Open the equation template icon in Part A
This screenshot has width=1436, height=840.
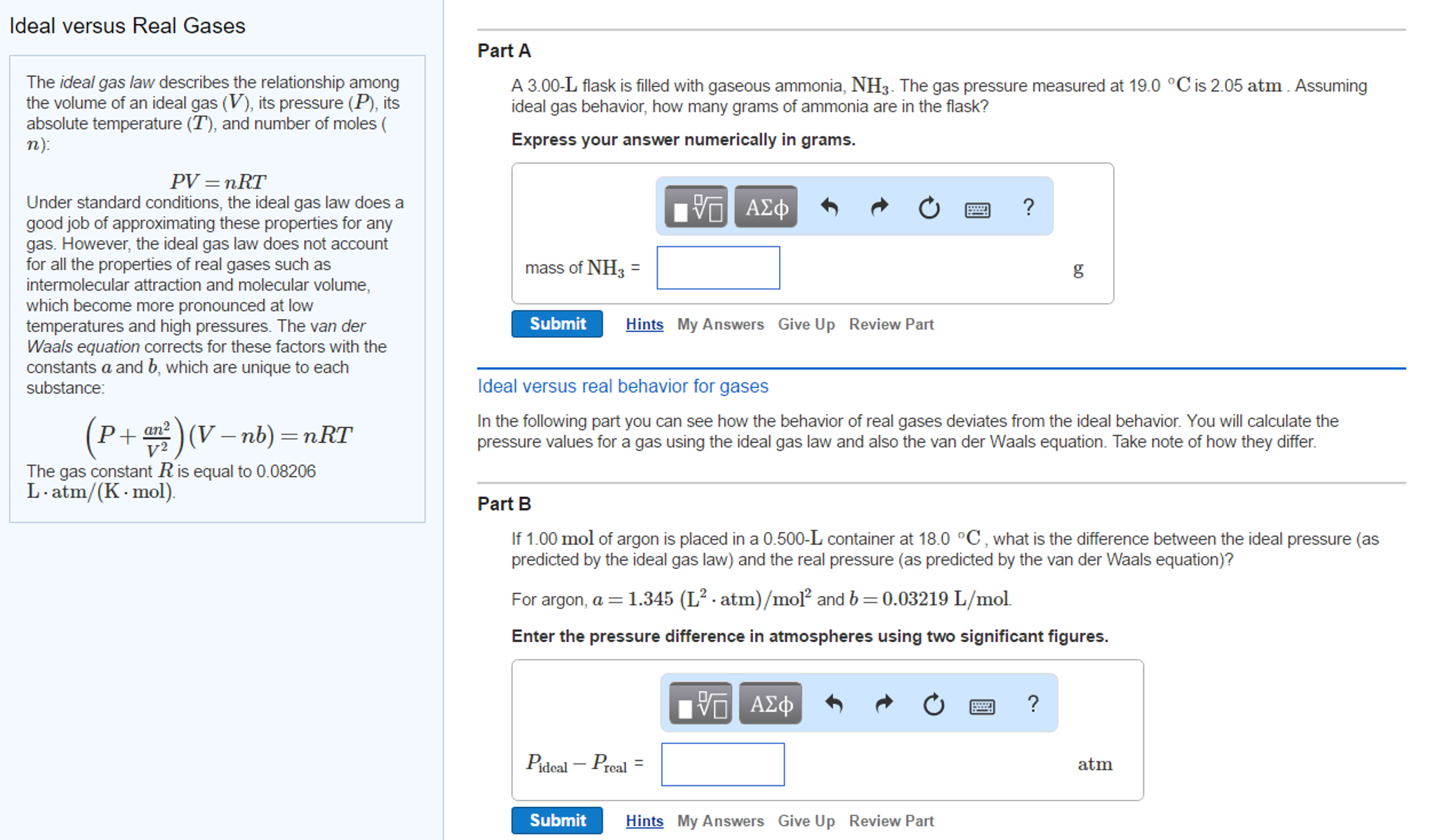695,207
